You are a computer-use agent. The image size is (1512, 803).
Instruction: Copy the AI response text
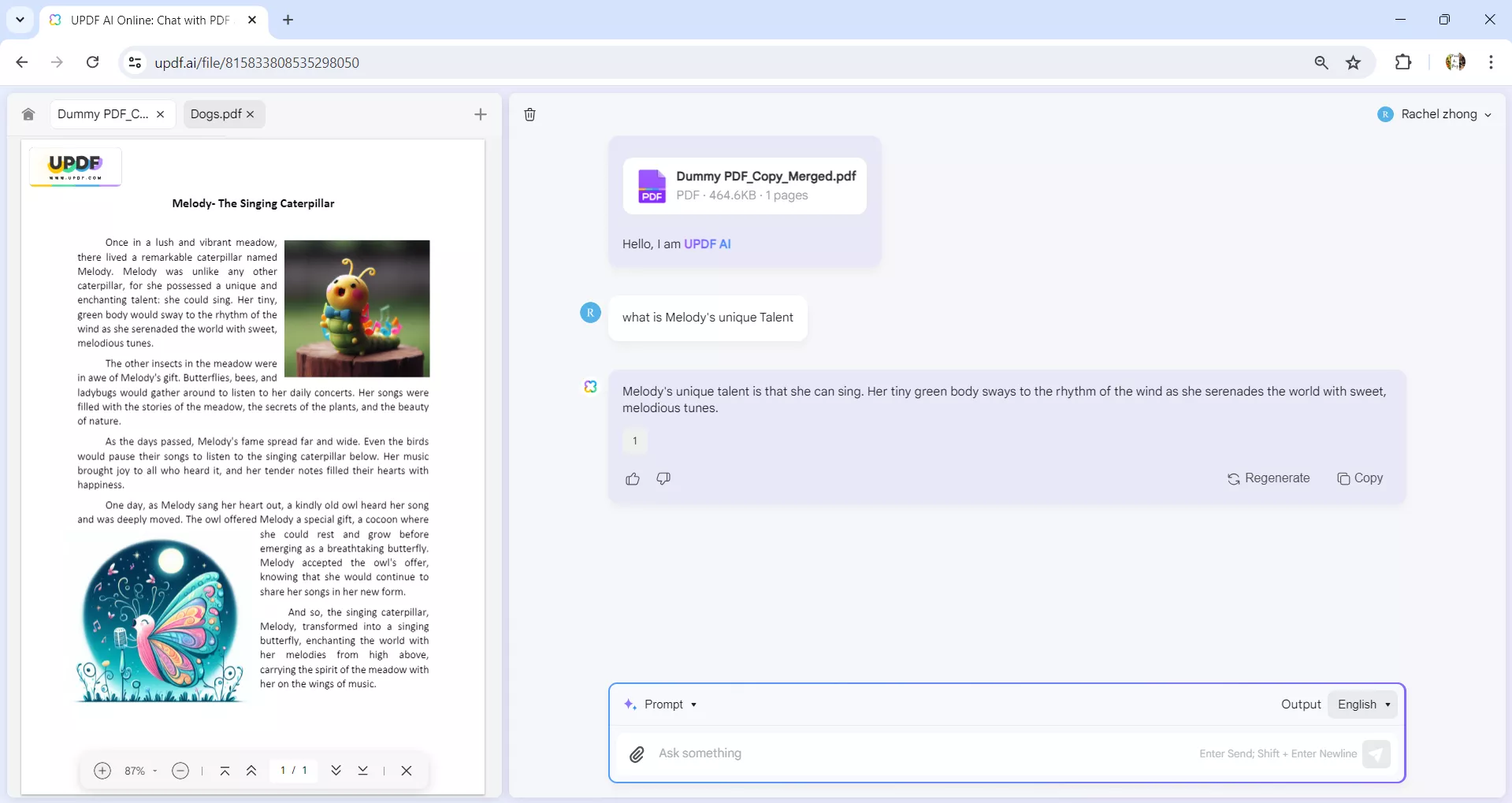tap(1361, 478)
